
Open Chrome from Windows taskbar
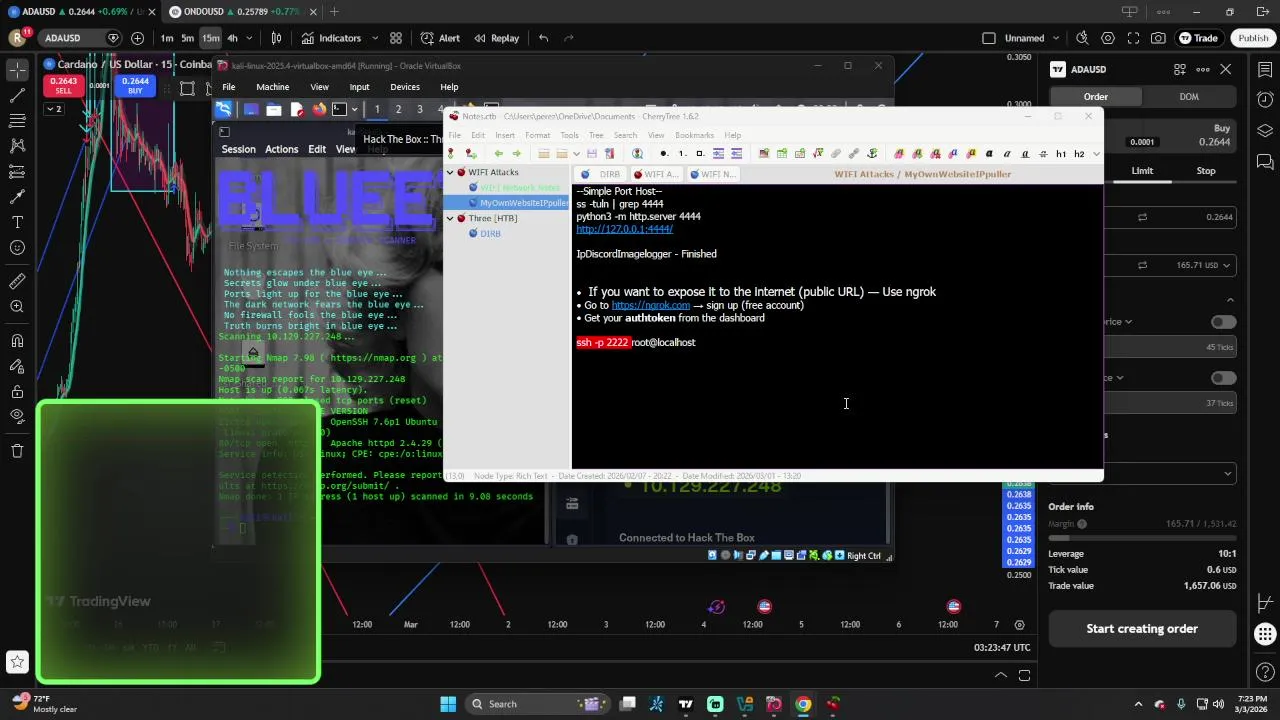pyautogui.click(x=803, y=704)
